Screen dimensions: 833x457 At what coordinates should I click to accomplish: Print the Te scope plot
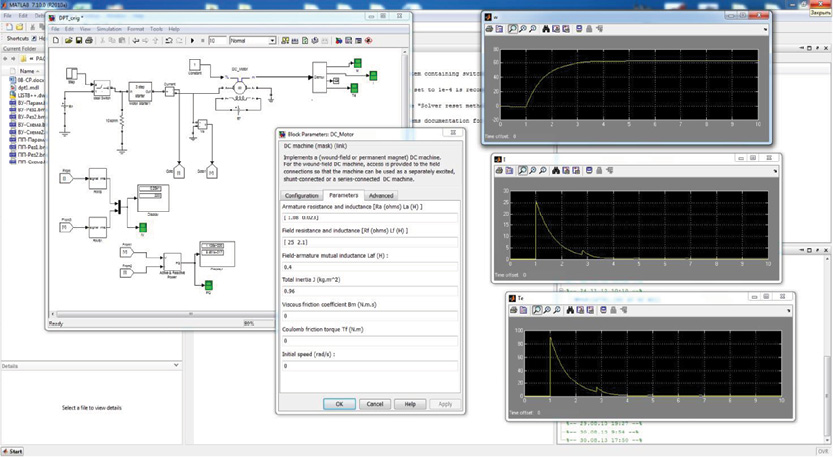click(x=513, y=310)
